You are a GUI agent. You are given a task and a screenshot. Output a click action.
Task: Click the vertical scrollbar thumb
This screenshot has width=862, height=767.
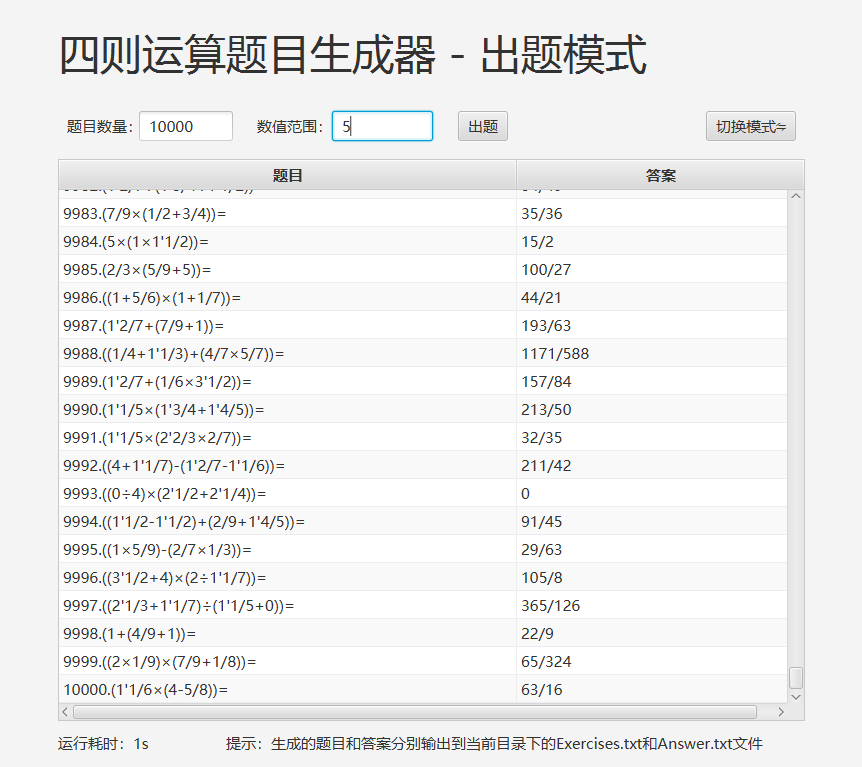tap(796, 677)
